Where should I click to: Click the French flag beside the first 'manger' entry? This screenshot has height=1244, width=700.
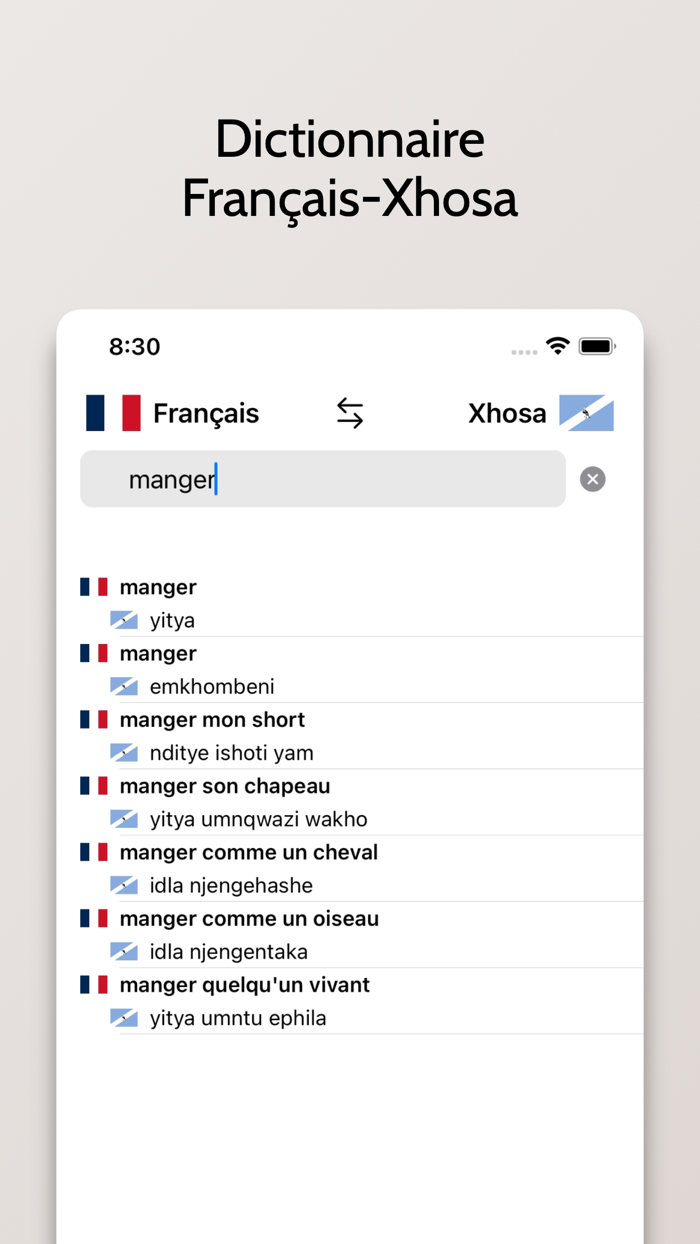(93, 586)
